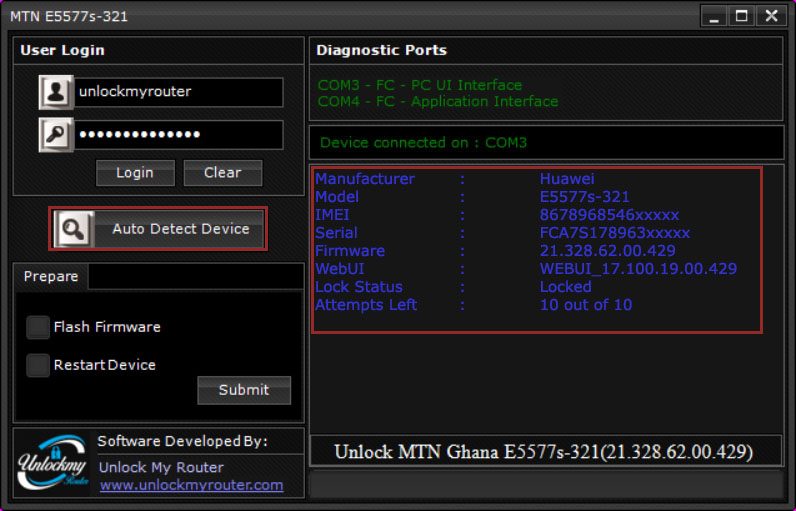Click the User Login heading
The height and width of the screenshot is (511, 796).
(x=62, y=50)
